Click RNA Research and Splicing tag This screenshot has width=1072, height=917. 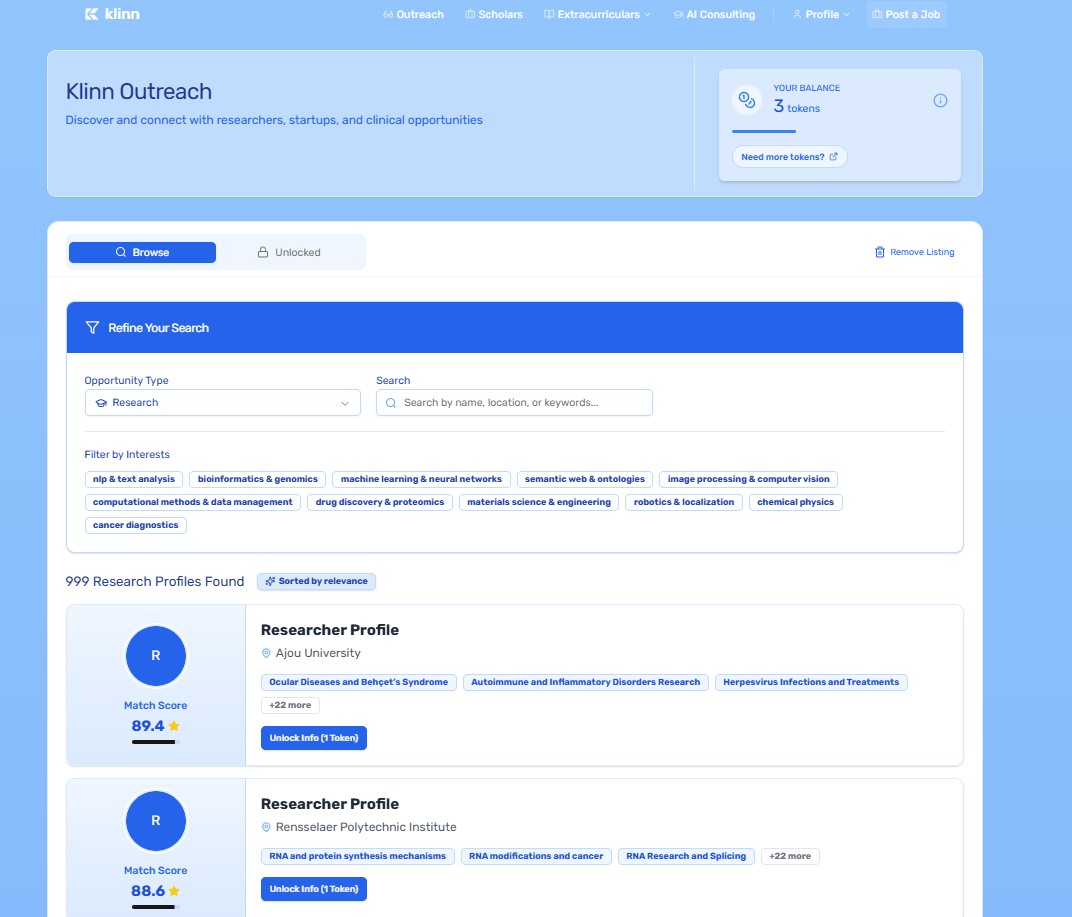coord(686,856)
